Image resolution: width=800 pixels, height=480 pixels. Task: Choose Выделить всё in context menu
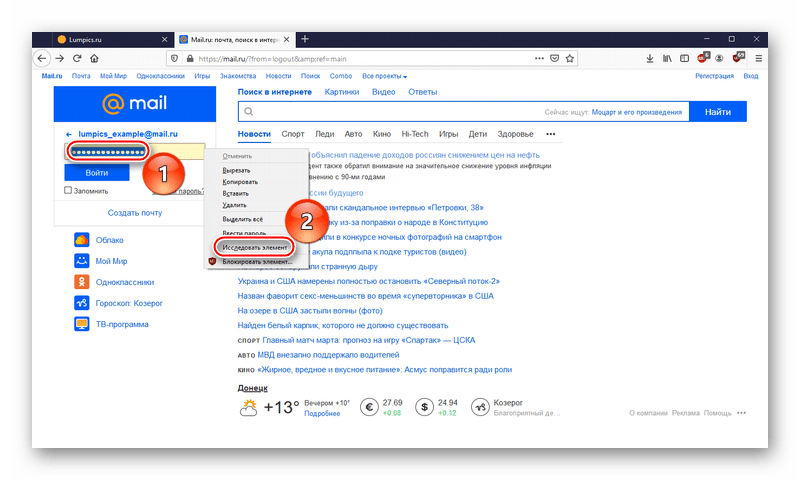point(242,219)
